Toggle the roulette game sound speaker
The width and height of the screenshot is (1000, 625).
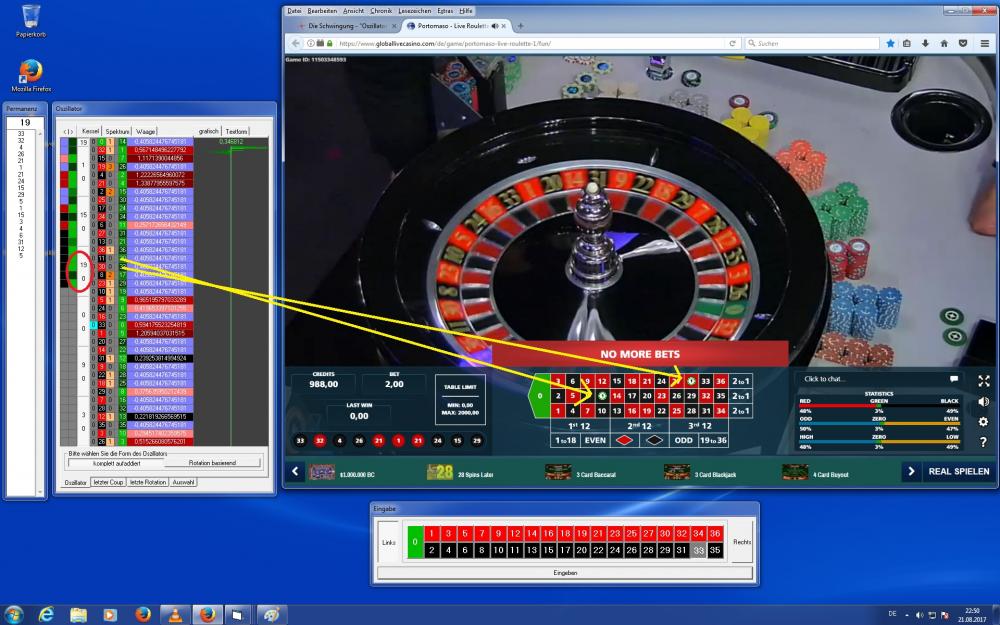[984, 401]
